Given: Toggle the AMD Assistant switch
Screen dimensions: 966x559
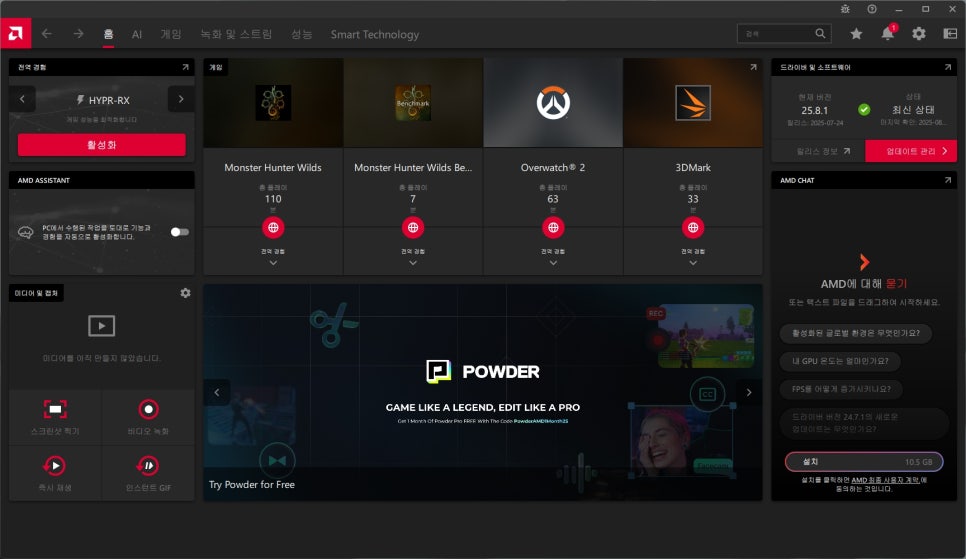Looking at the screenshot, I should [x=179, y=232].
